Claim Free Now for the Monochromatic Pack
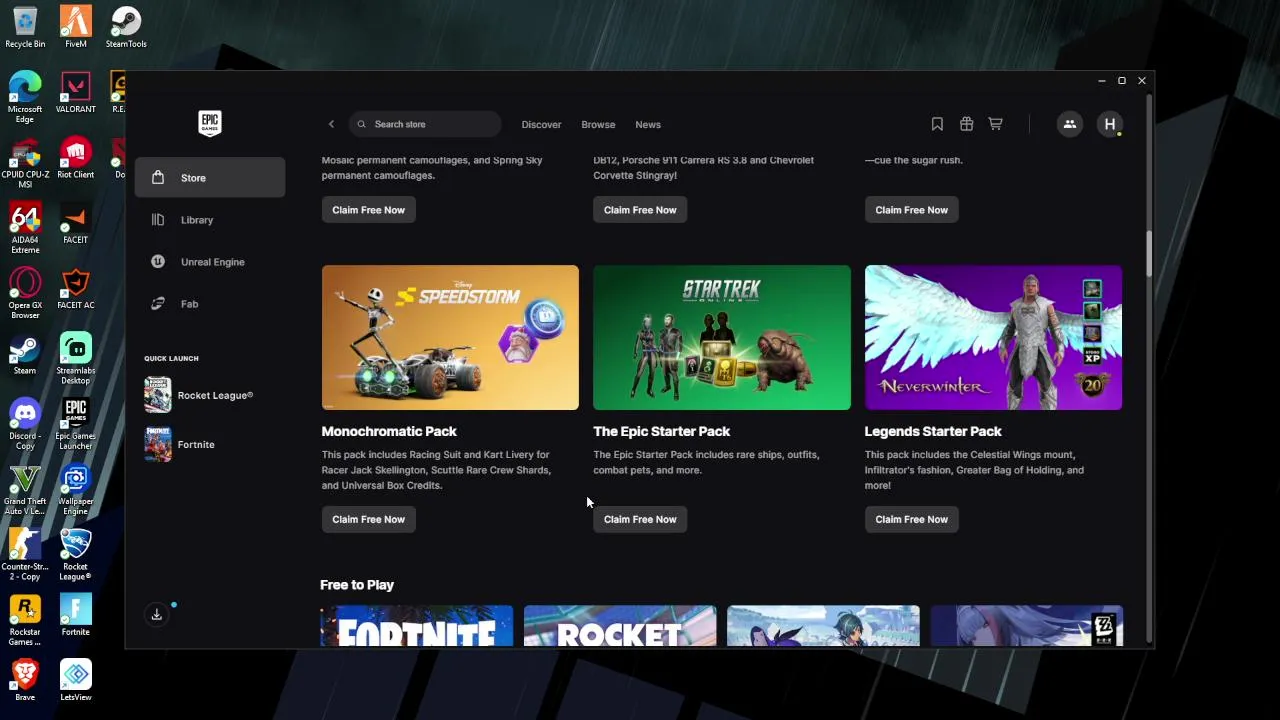 (x=369, y=519)
